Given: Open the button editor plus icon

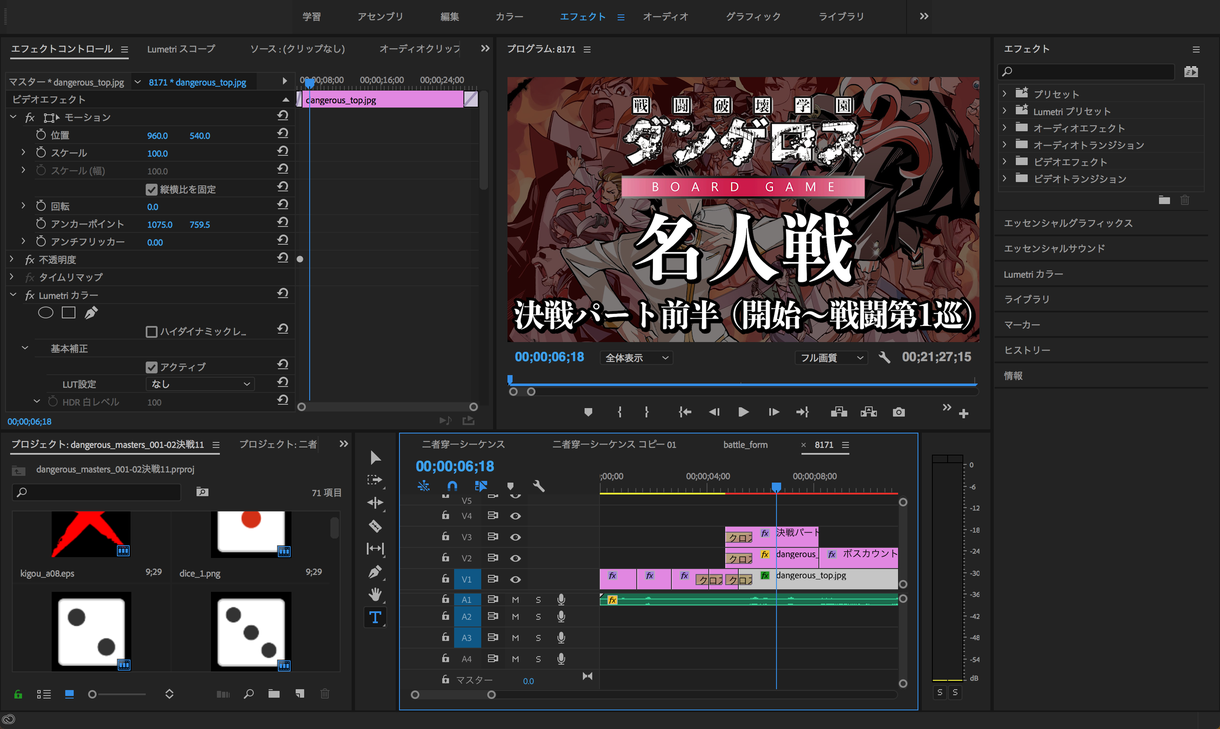Looking at the screenshot, I should [x=964, y=413].
